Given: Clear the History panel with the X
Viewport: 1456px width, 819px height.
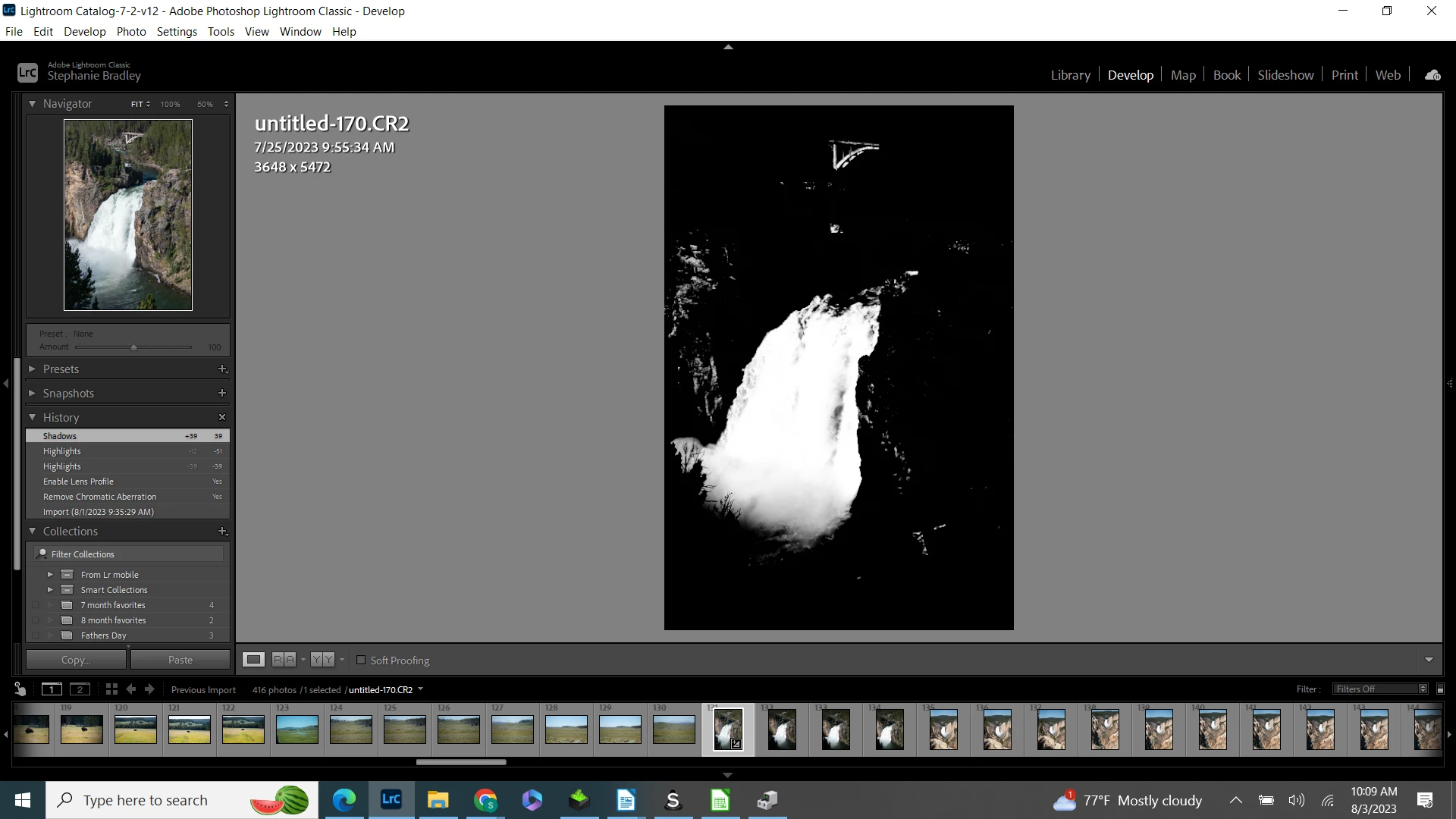Looking at the screenshot, I should (222, 417).
